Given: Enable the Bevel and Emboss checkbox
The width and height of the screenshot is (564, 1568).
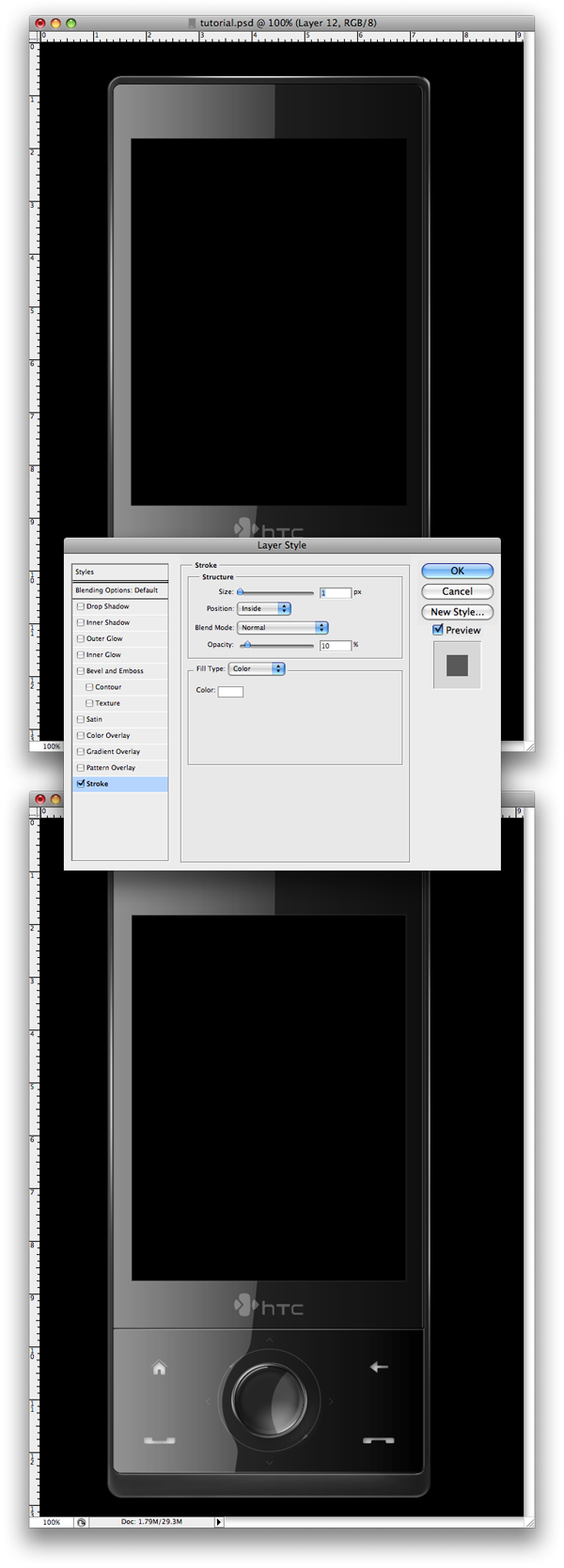Looking at the screenshot, I should pos(81,670).
